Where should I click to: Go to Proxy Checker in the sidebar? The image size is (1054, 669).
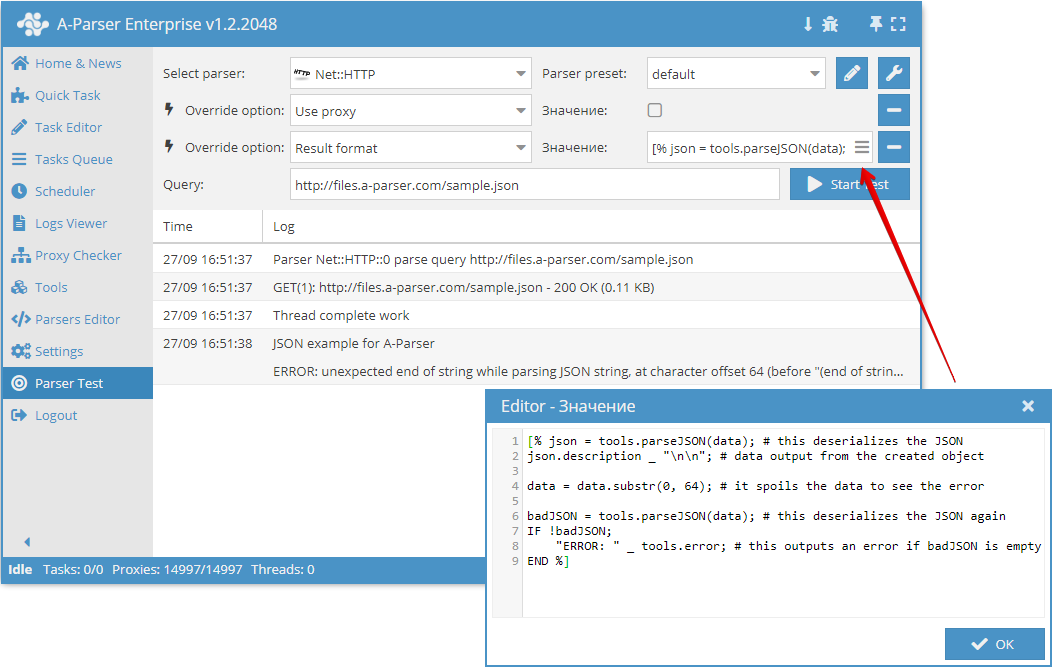(x=77, y=255)
